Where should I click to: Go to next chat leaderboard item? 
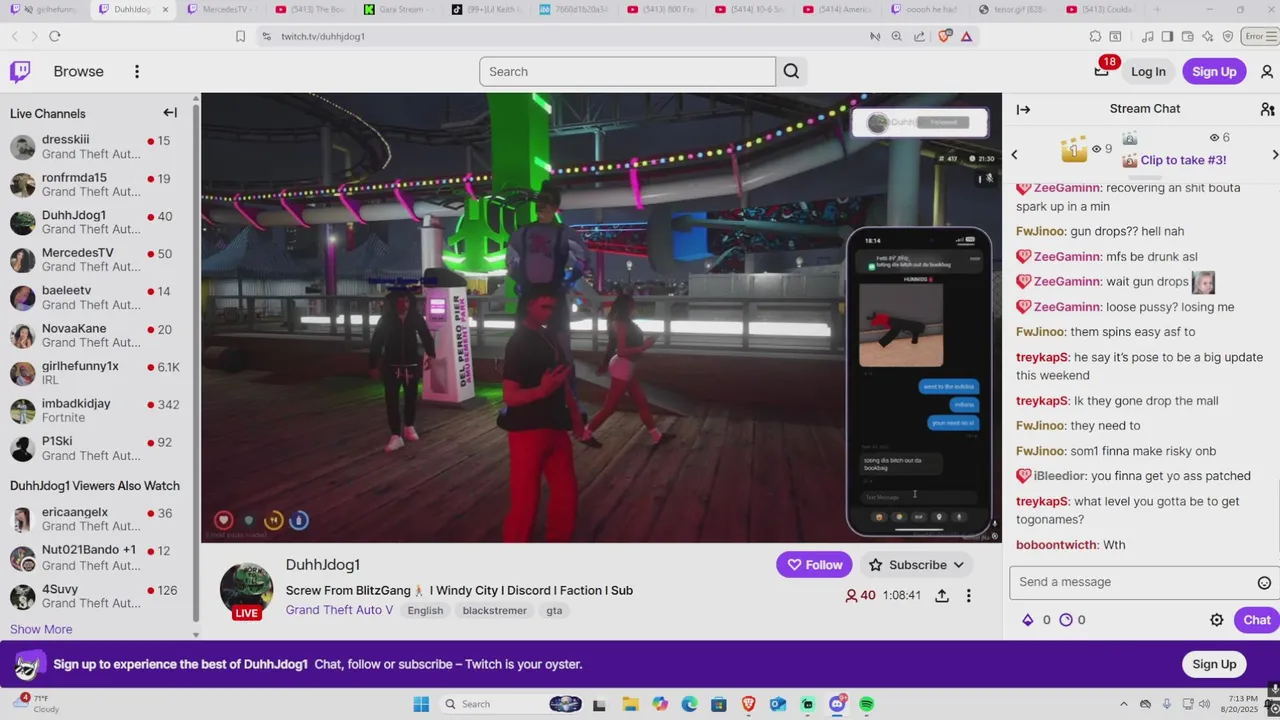[x=1274, y=154]
